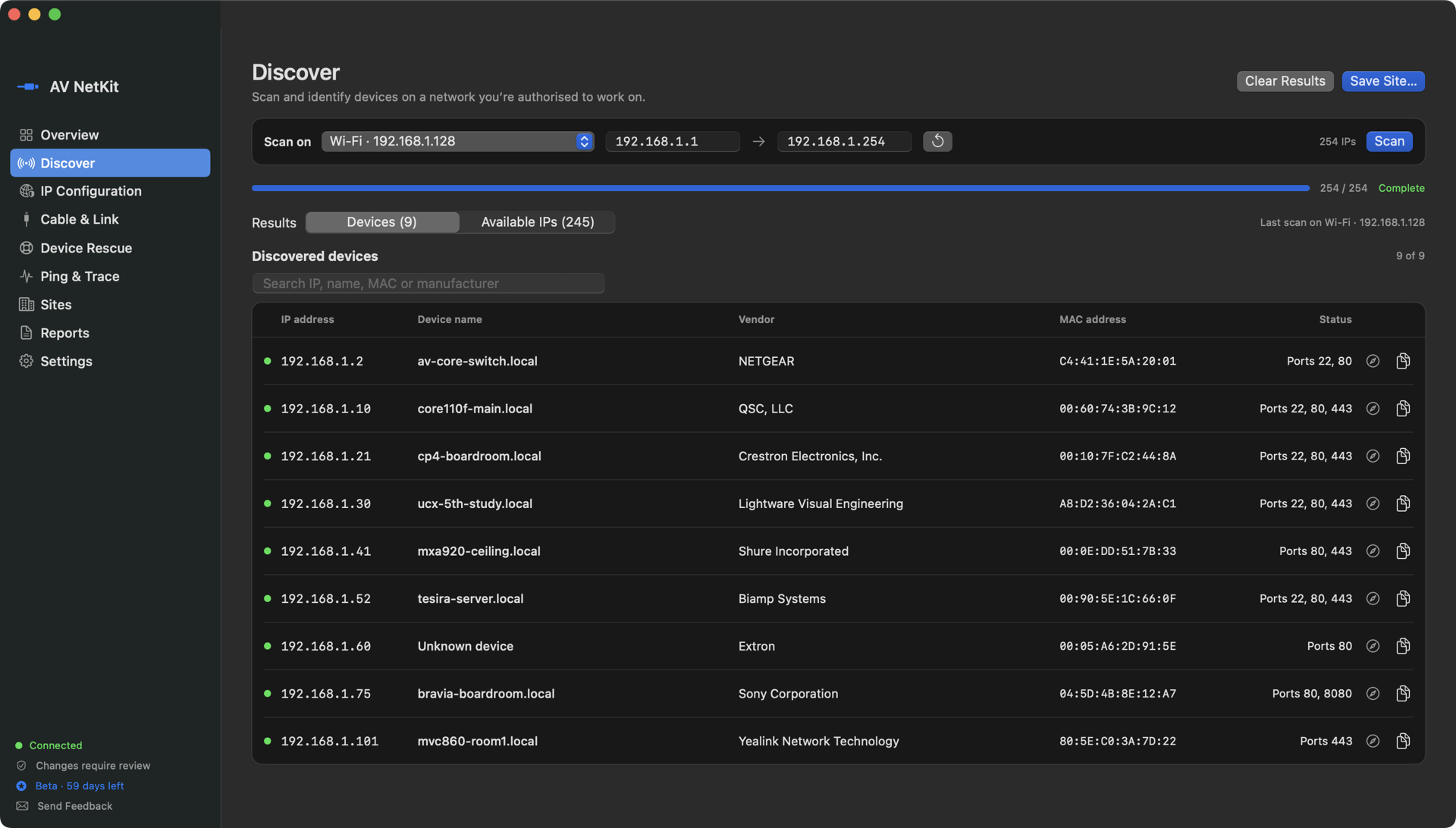Screen dimensions: 1456x828
Task: Click the scan progress bar
Action: [x=780, y=188]
